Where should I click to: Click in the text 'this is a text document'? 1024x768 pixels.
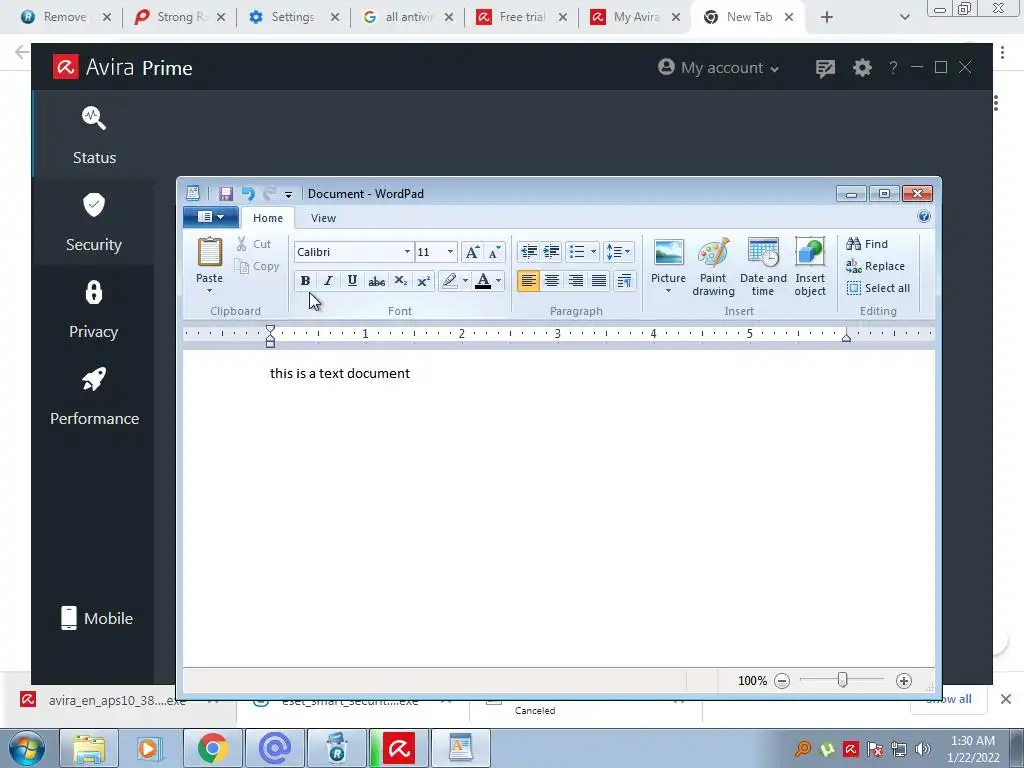(x=340, y=374)
